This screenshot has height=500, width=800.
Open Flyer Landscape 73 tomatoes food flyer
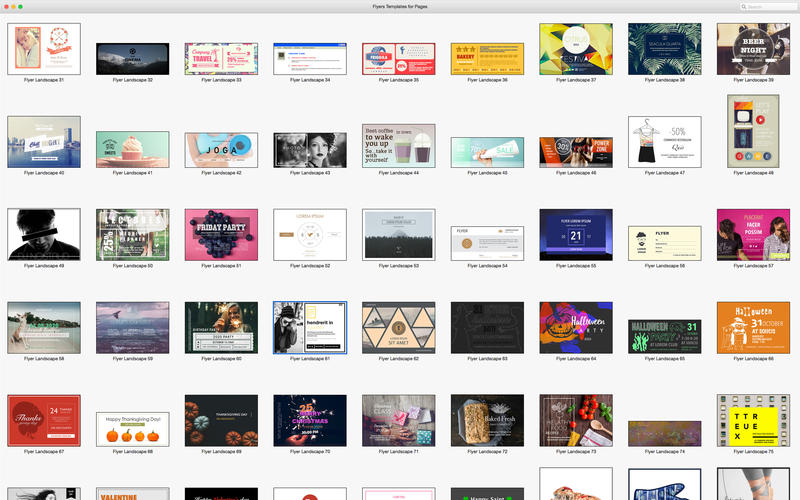pyautogui.click(x=576, y=420)
